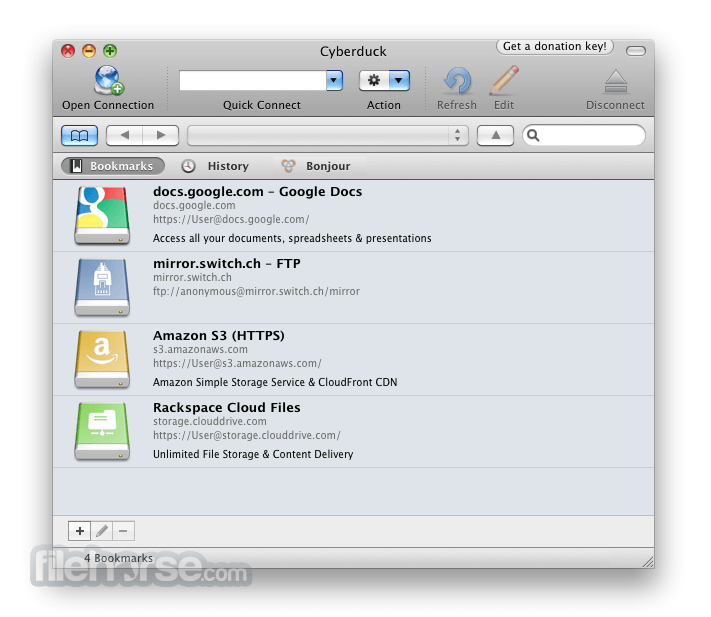Edit selected bookmark with bottom pencil button
This screenshot has width=711, height=617.
pos(102,531)
